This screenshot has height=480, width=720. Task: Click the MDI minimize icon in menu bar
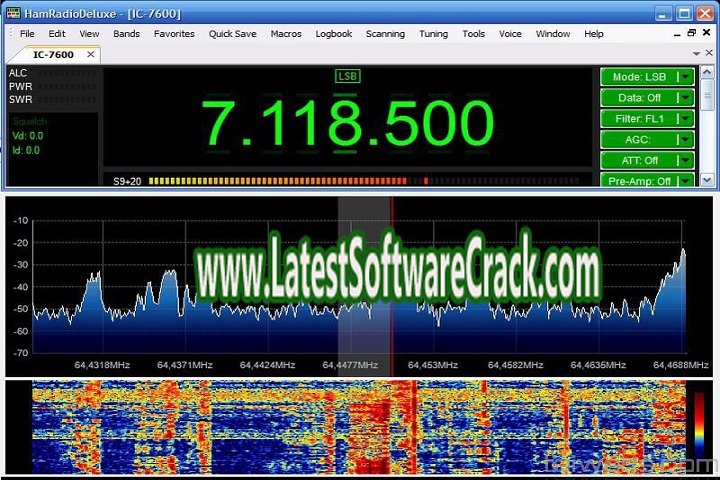coord(675,34)
